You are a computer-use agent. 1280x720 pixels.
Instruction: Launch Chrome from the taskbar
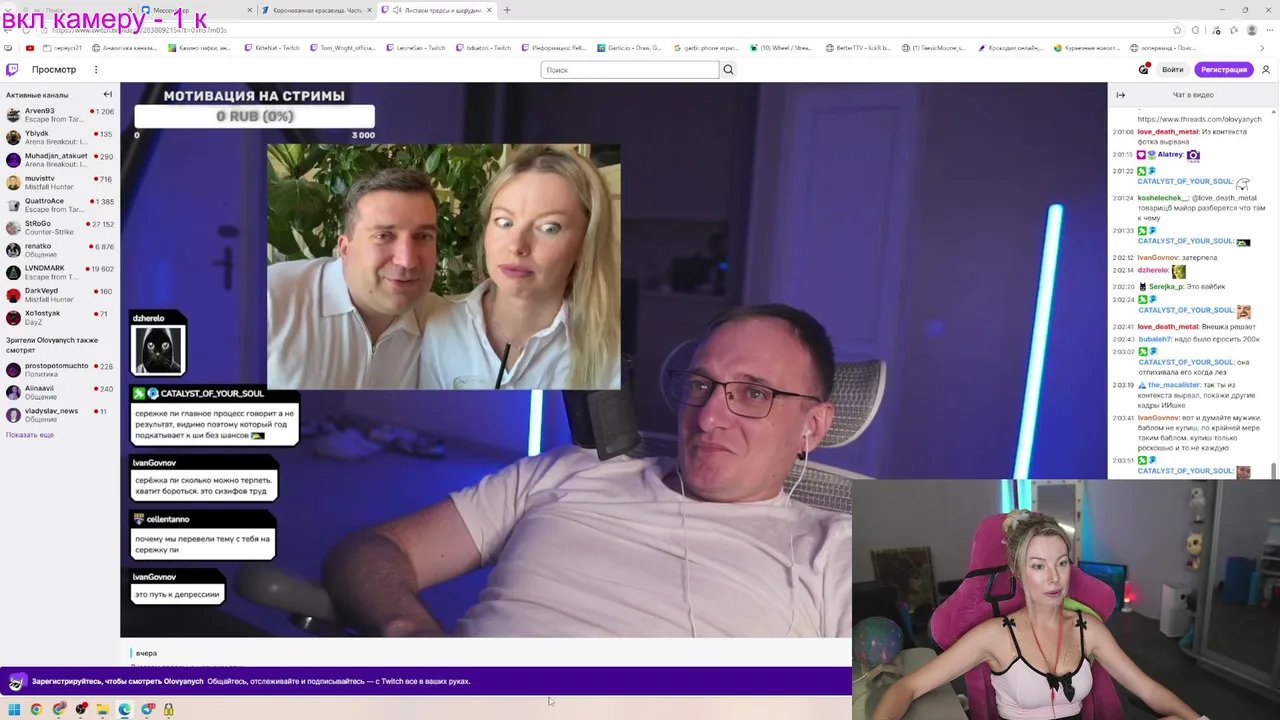click(x=36, y=709)
